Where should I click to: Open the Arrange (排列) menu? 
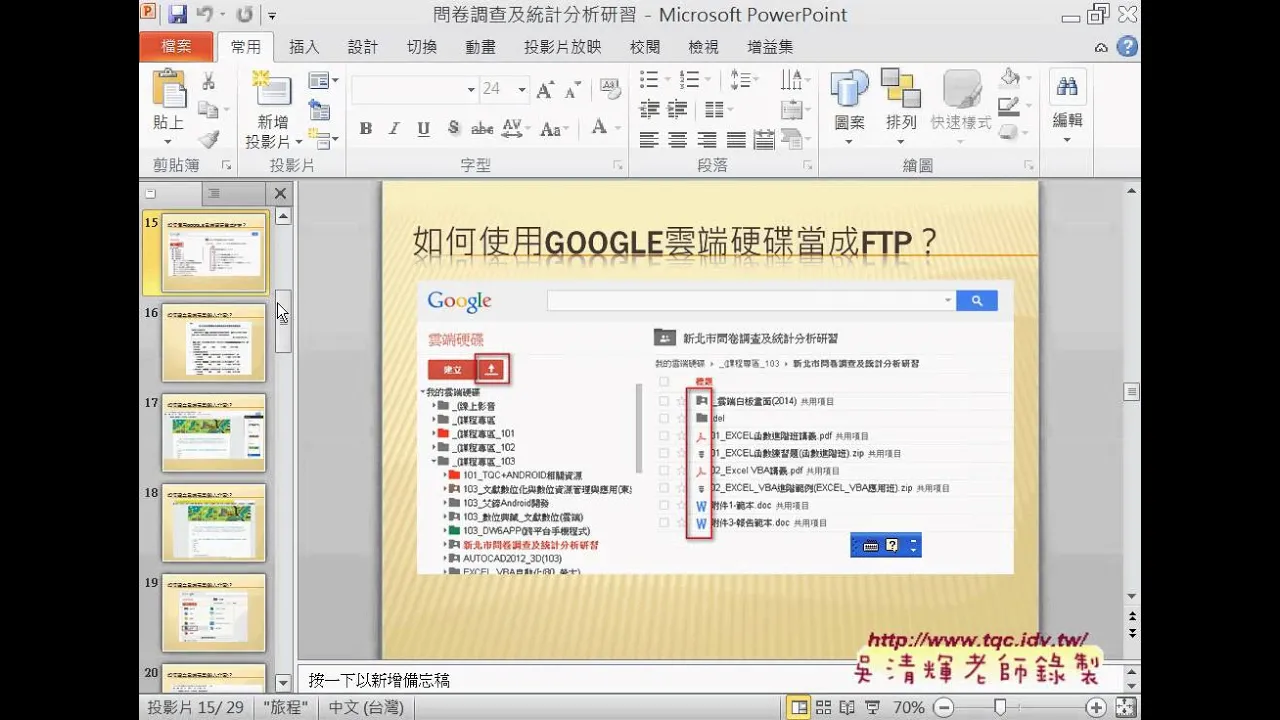[x=901, y=108]
